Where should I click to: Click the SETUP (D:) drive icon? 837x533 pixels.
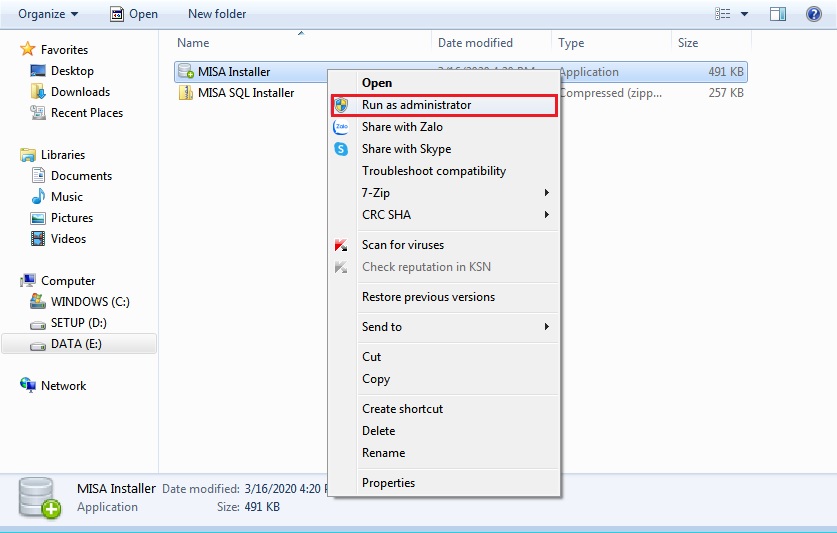[38, 324]
